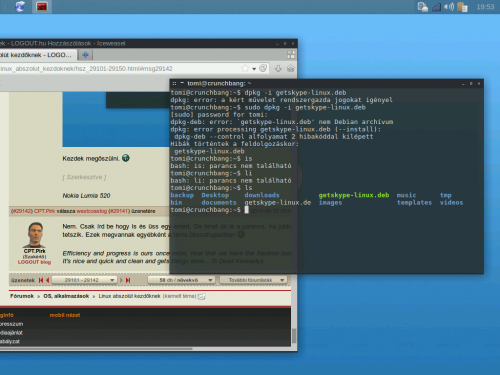Maximize the terminal window

(471, 84)
